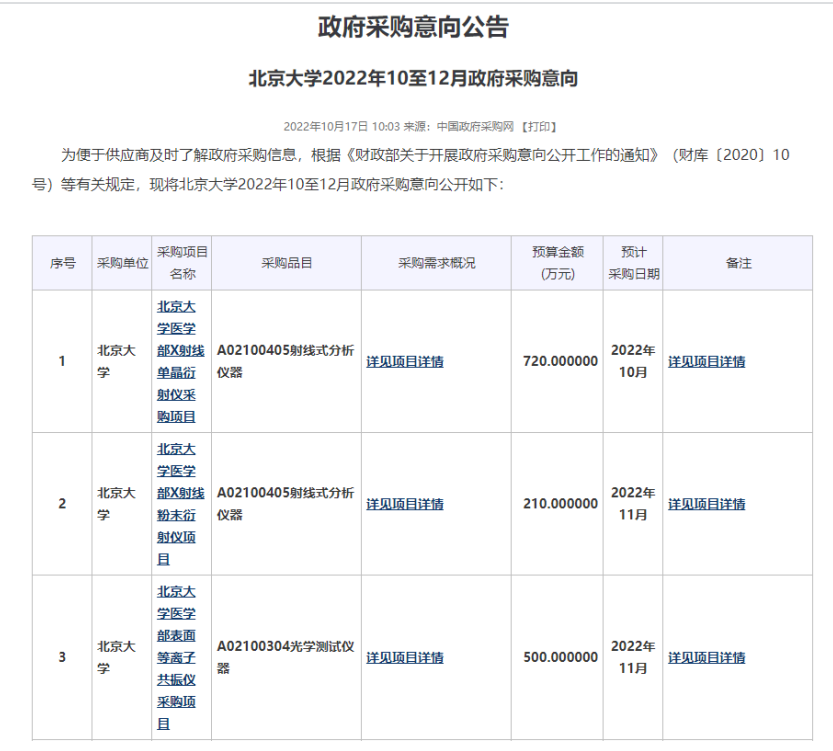Click budget value 210.000000
The width and height of the screenshot is (833, 751).
pyautogui.click(x=560, y=503)
